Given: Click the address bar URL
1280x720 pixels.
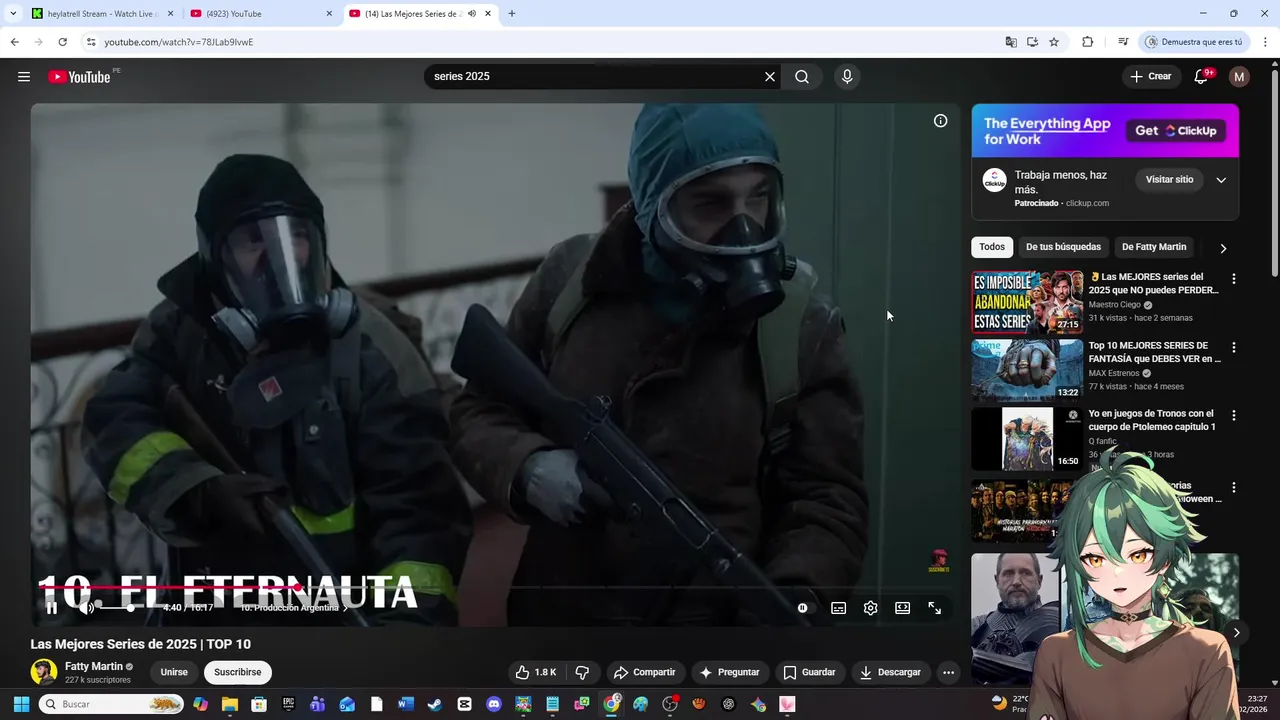Looking at the screenshot, I should click(179, 42).
